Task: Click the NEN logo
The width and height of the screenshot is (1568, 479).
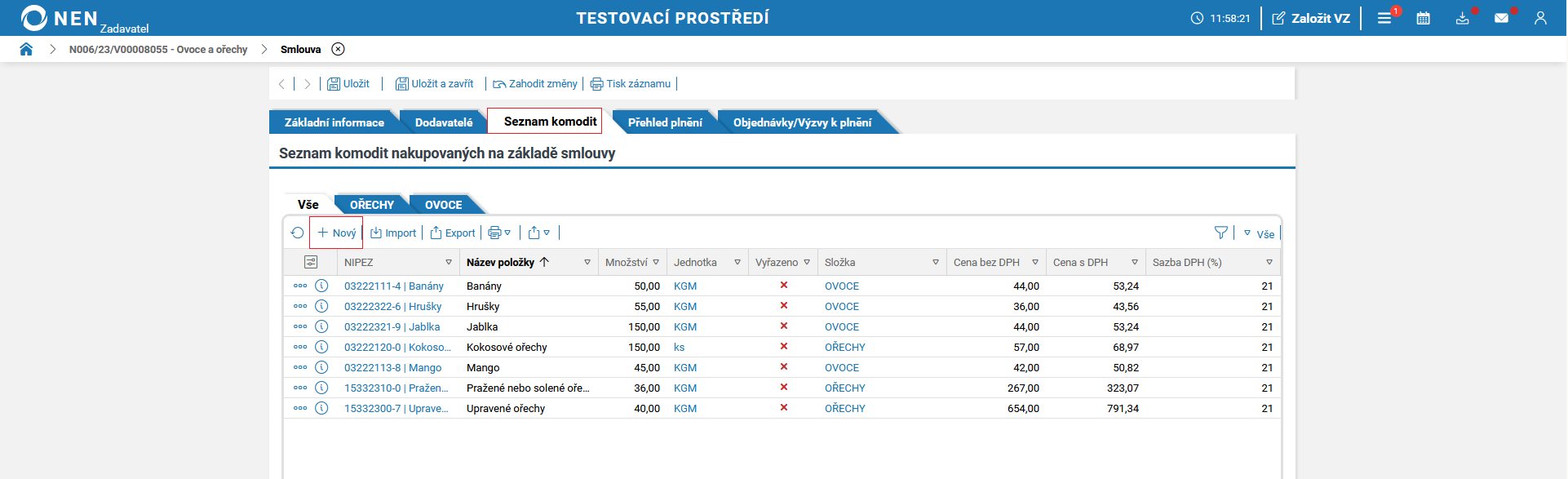Action: pos(60,18)
